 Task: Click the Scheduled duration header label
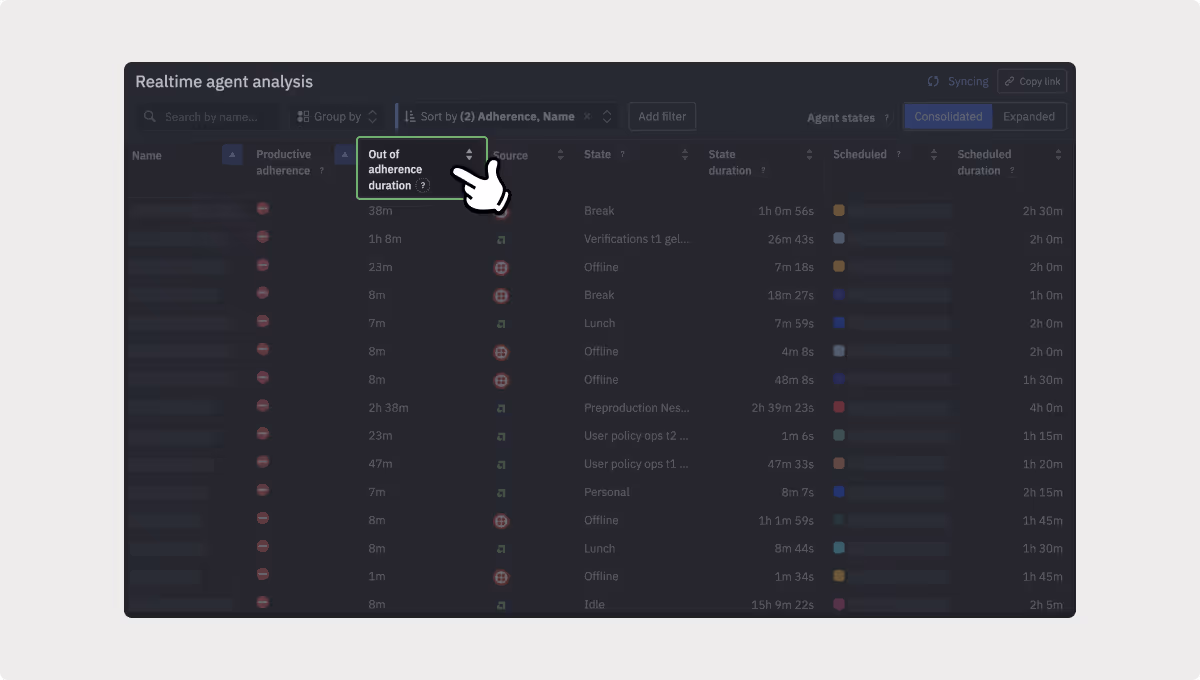coord(984,162)
